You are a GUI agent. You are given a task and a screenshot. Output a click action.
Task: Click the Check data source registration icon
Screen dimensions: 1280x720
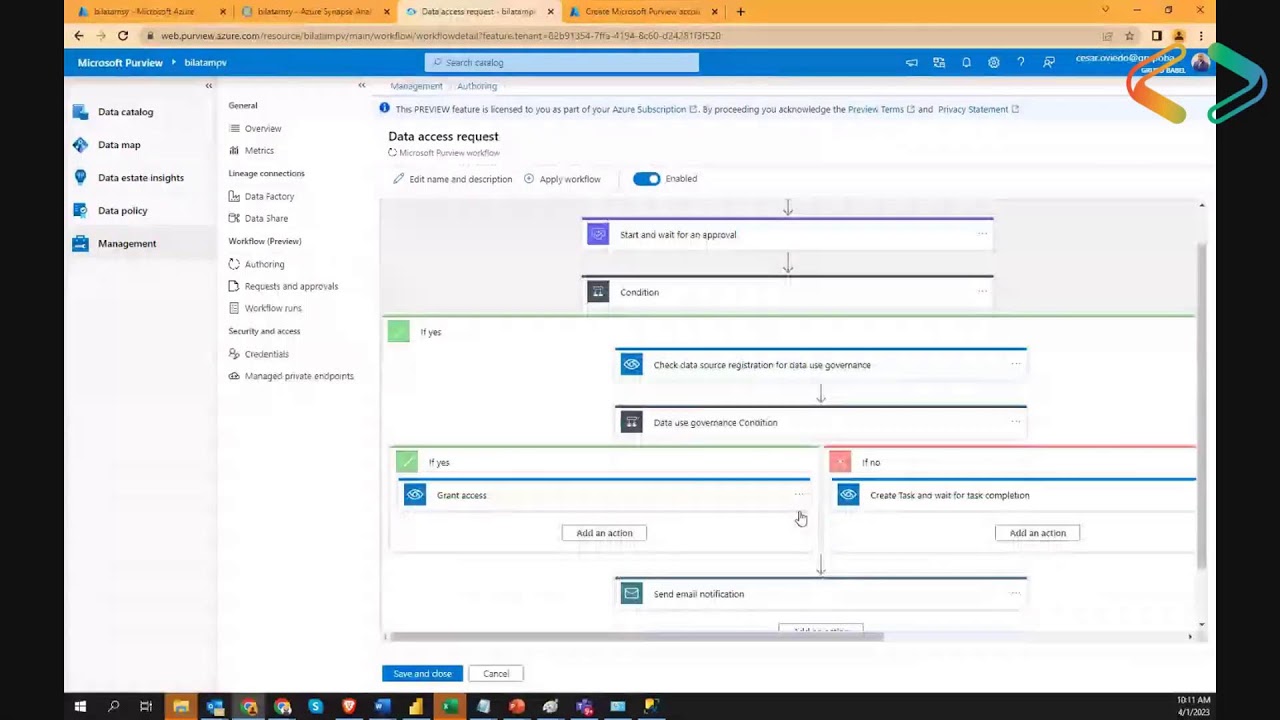[x=631, y=365]
